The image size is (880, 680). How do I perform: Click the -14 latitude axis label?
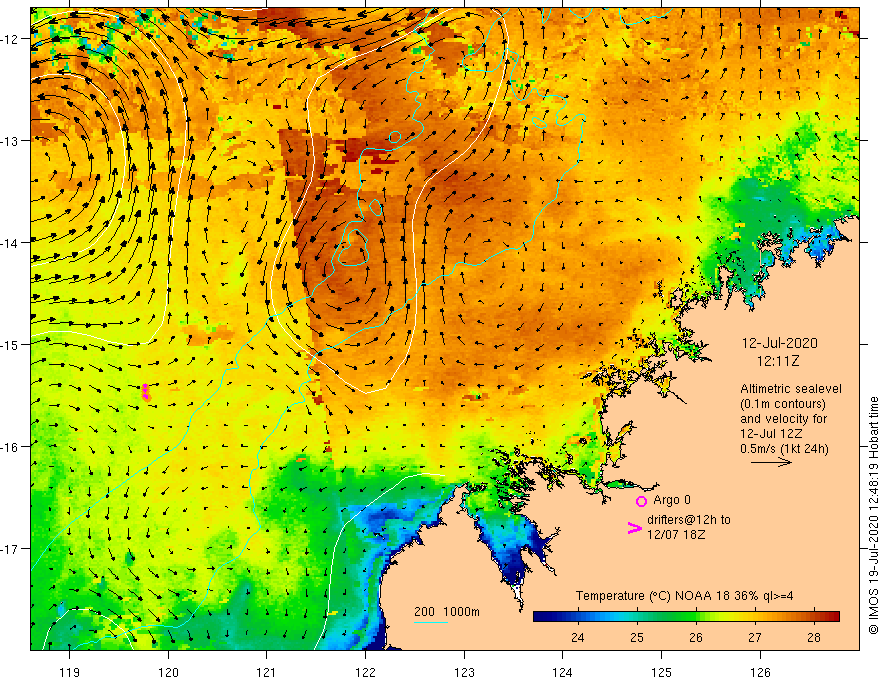coord(11,243)
